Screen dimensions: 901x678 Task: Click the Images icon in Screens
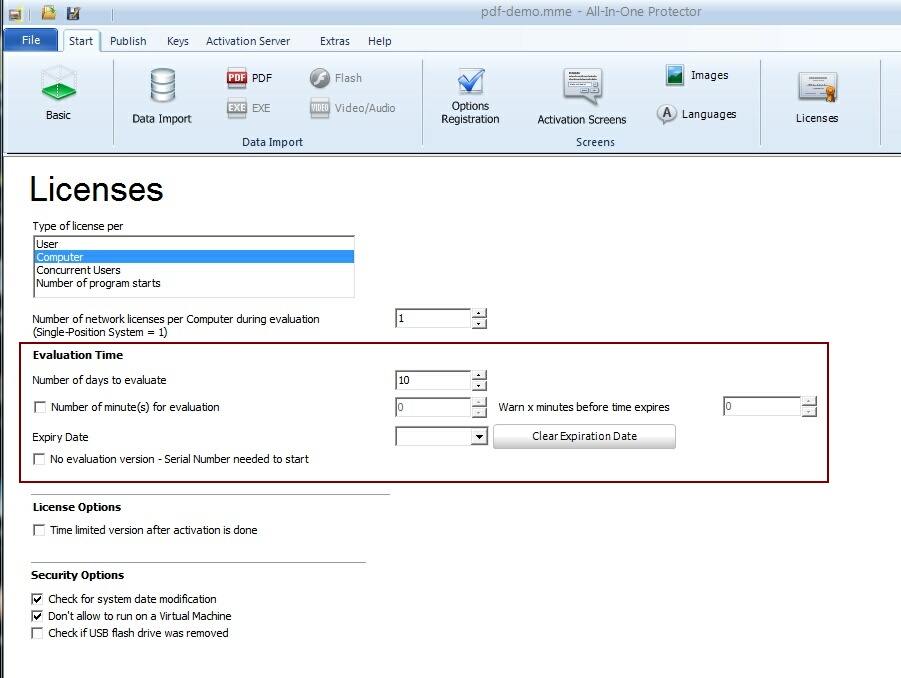pos(676,75)
